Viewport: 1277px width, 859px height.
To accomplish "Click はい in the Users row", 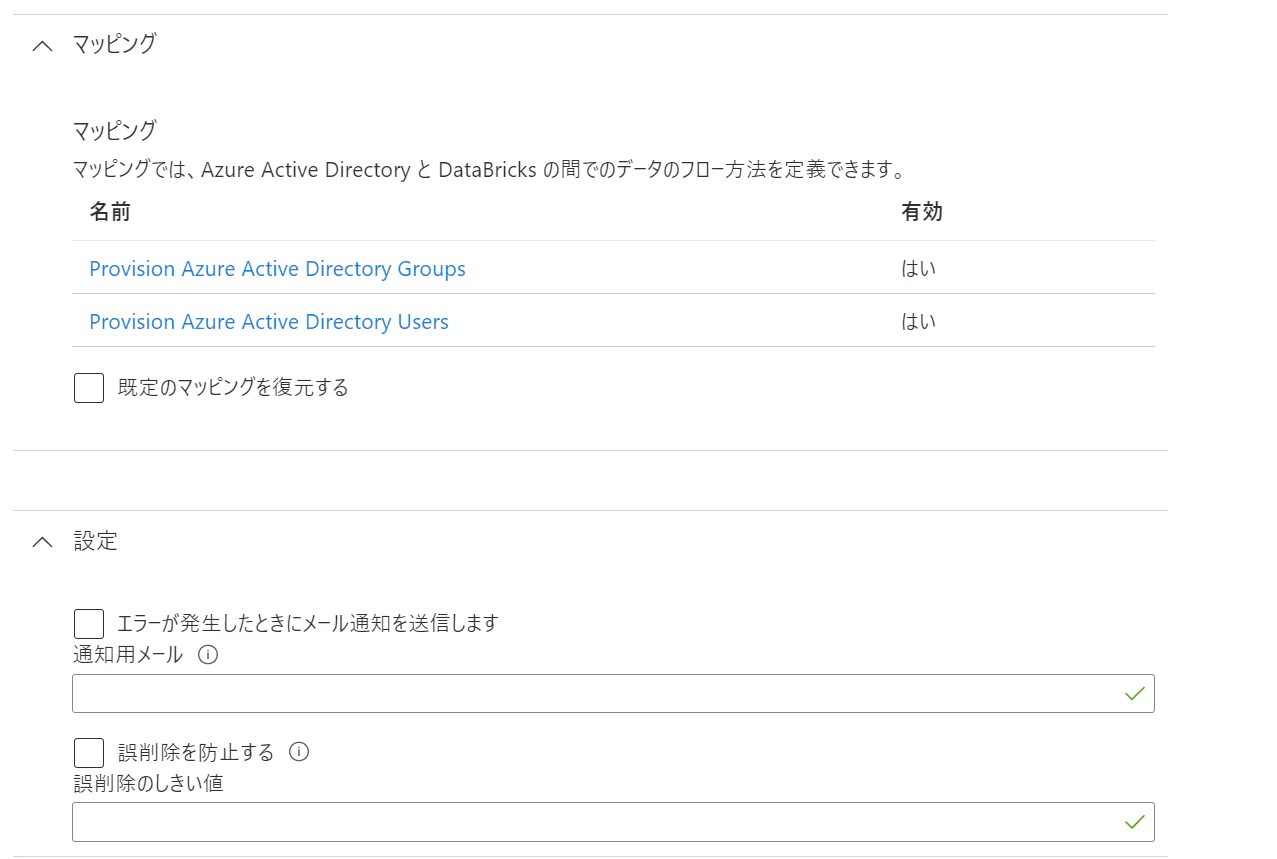I will pos(919,322).
